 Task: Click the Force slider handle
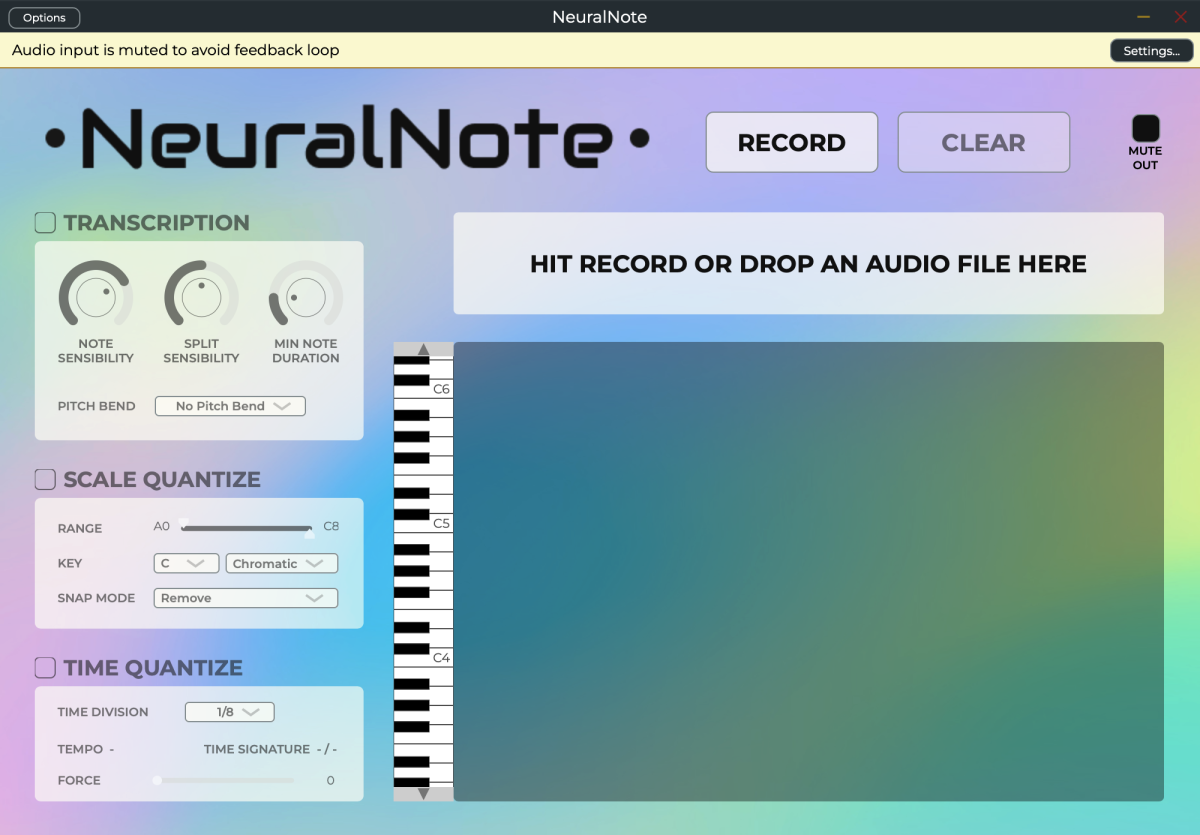(x=157, y=780)
